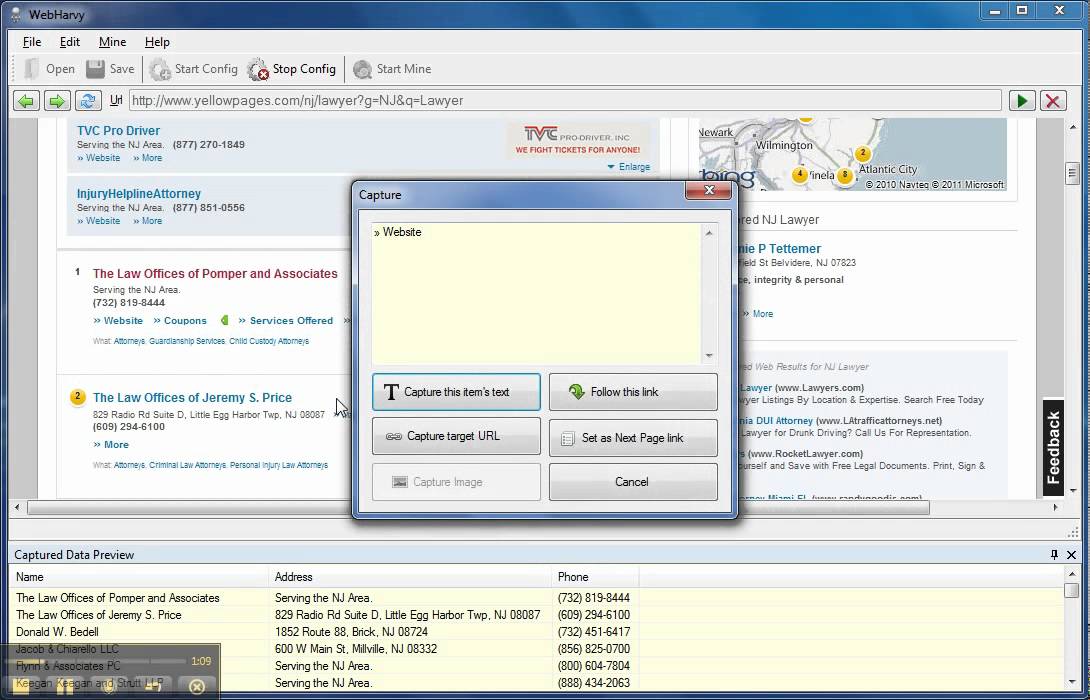
Task: Click the map pin numbered 8
Action: coord(845,175)
